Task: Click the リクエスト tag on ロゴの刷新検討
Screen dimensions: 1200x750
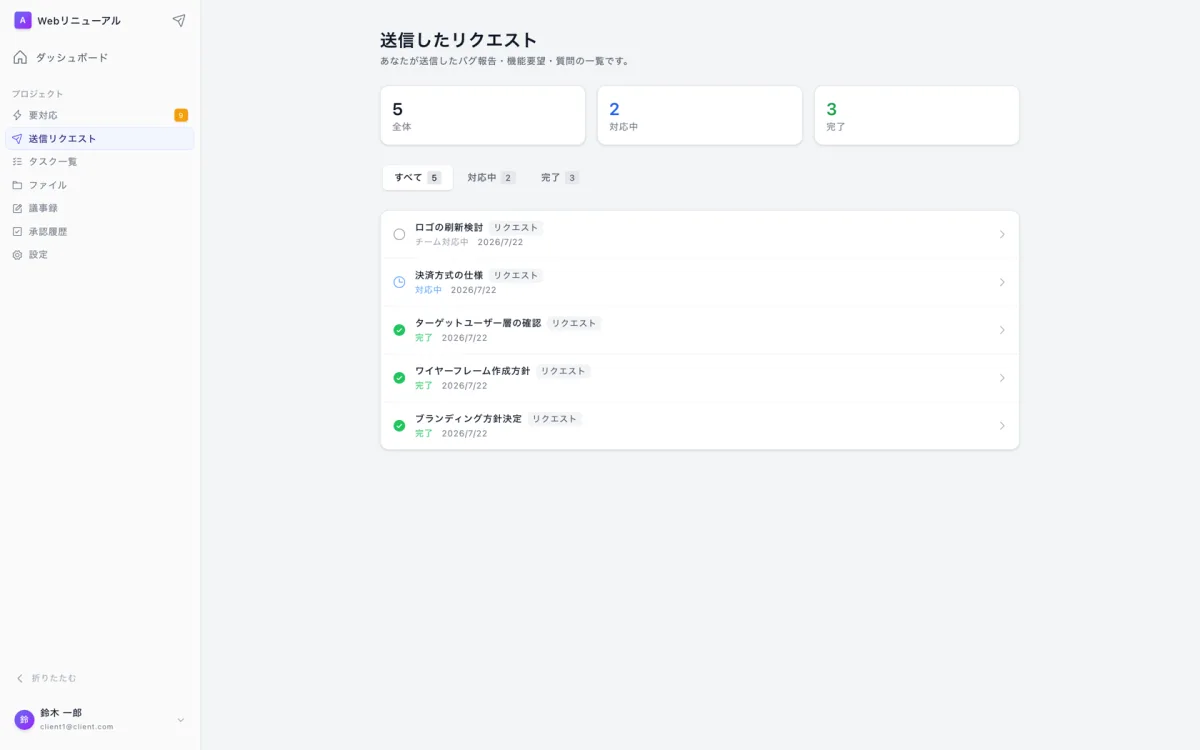Action: pyautogui.click(x=516, y=227)
